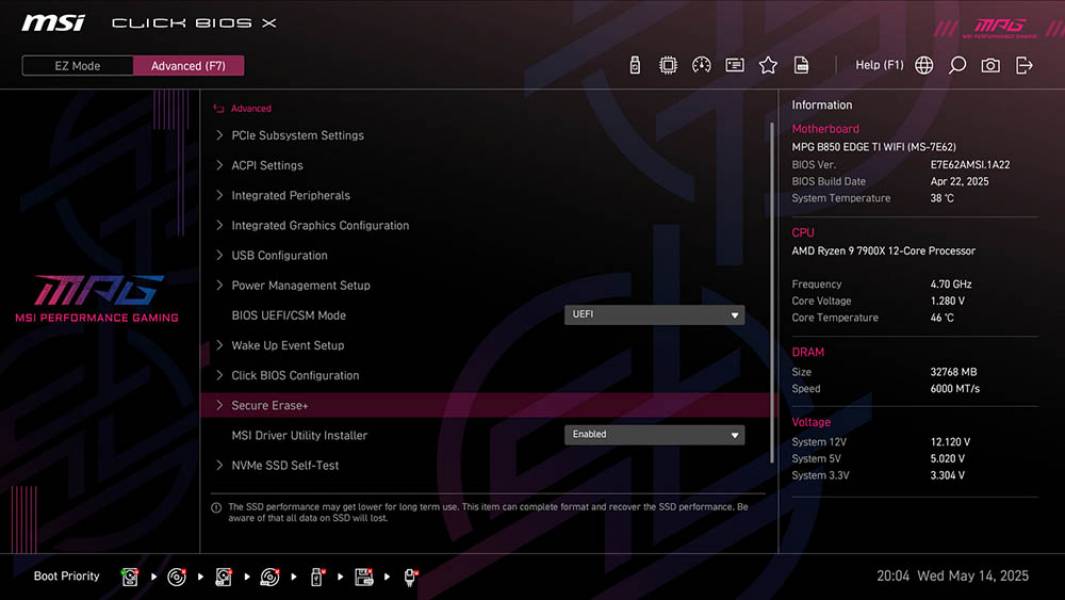Open the BIOS UEFI/CSM Mode dropdown
1065x600 pixels.
coord(654,315)
